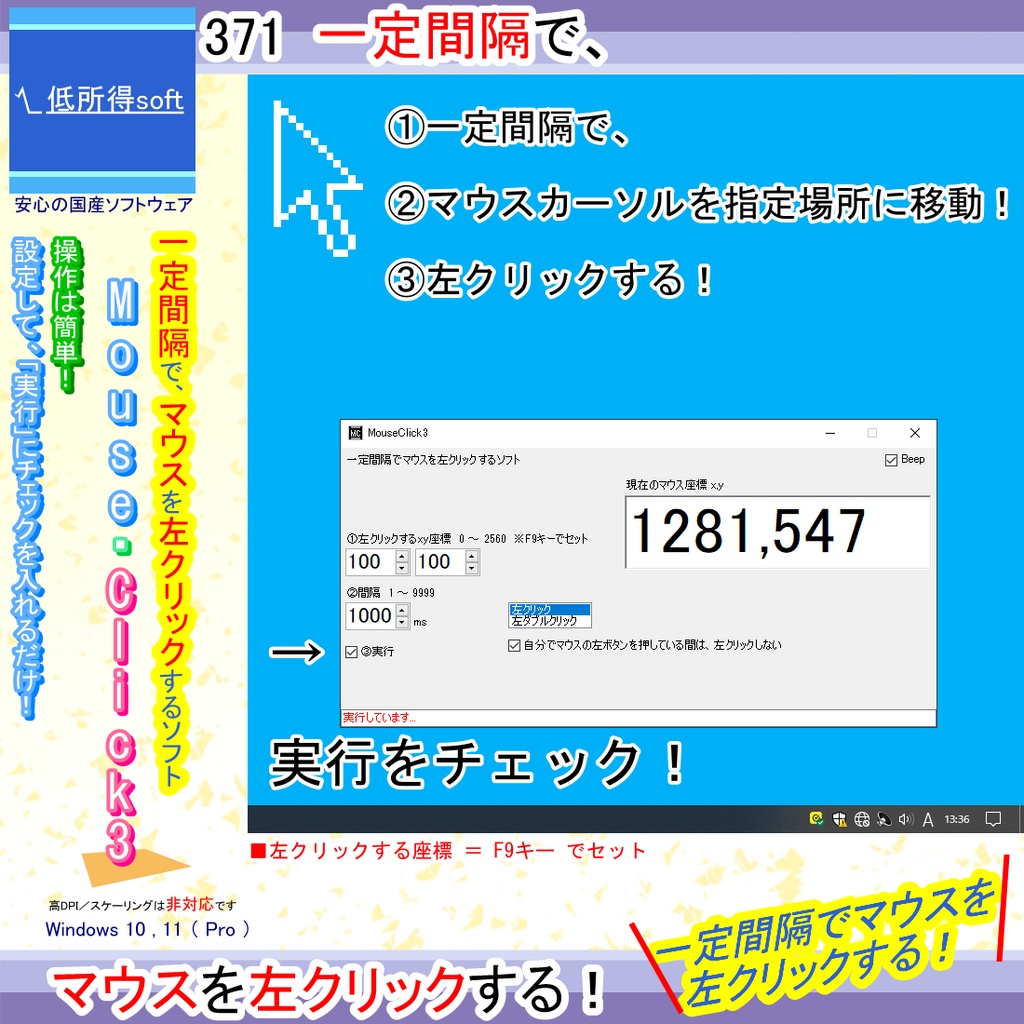Click the MouseClick3 icon in the title bar
Screen dimensions: 1024x1024
coord(355,433)
